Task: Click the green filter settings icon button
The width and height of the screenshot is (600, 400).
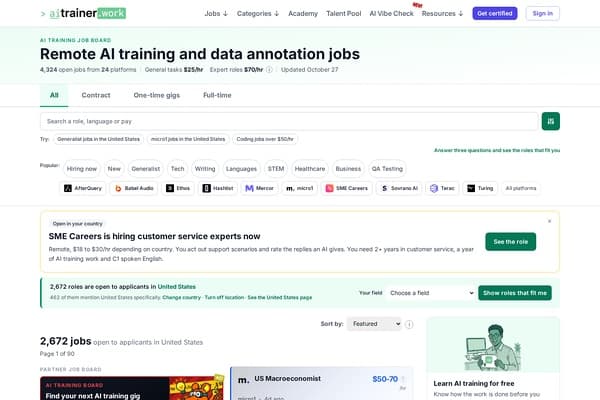Action: 551,121
